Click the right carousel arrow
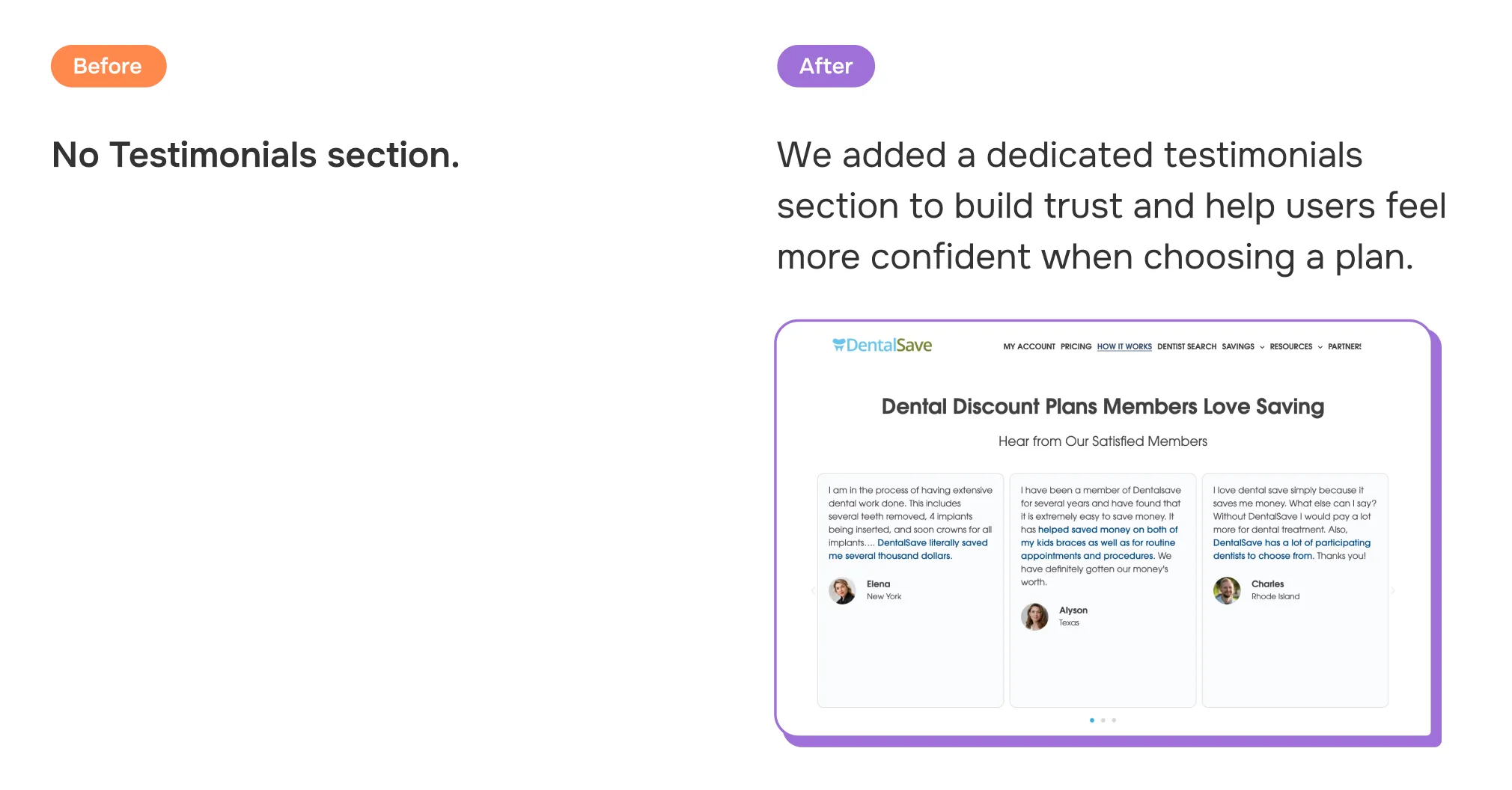 1393,590
